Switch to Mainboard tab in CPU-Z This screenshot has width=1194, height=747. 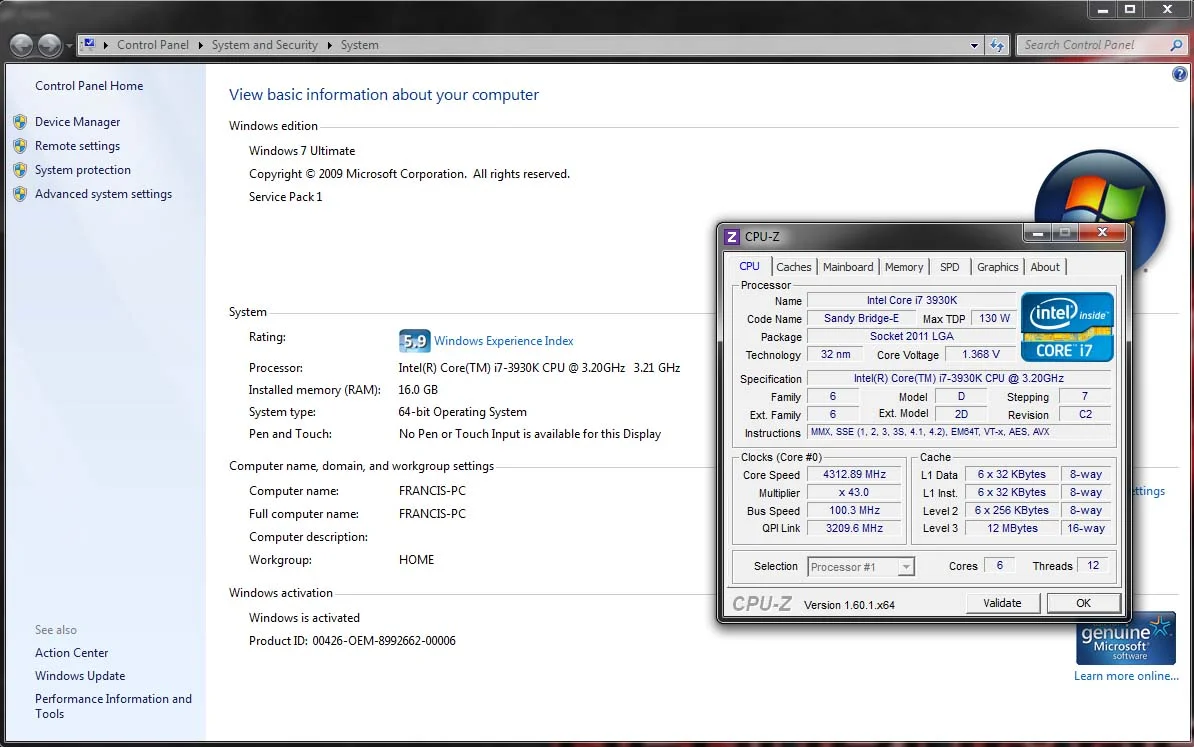pos(848,267)
